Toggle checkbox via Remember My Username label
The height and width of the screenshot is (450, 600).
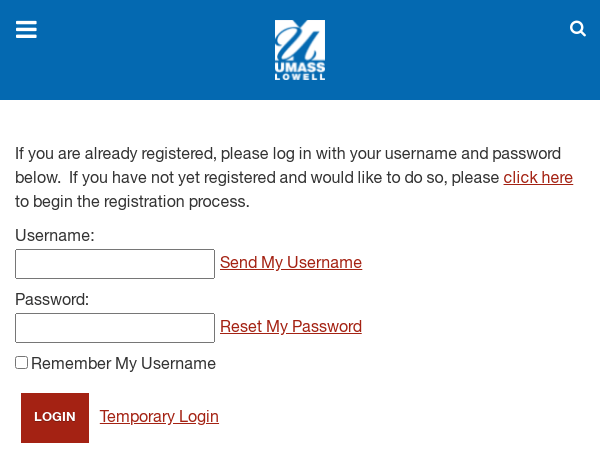[123, 364]
